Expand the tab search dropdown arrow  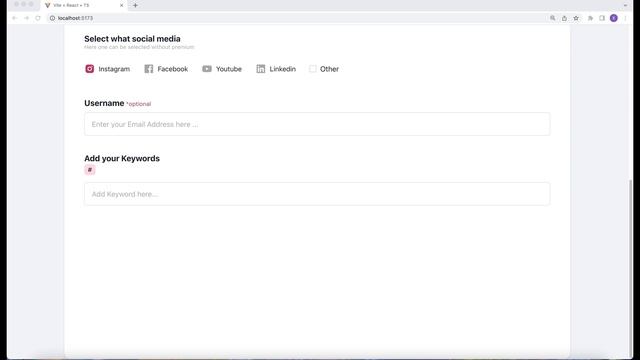pyautogui.click(x=625, y=5)
